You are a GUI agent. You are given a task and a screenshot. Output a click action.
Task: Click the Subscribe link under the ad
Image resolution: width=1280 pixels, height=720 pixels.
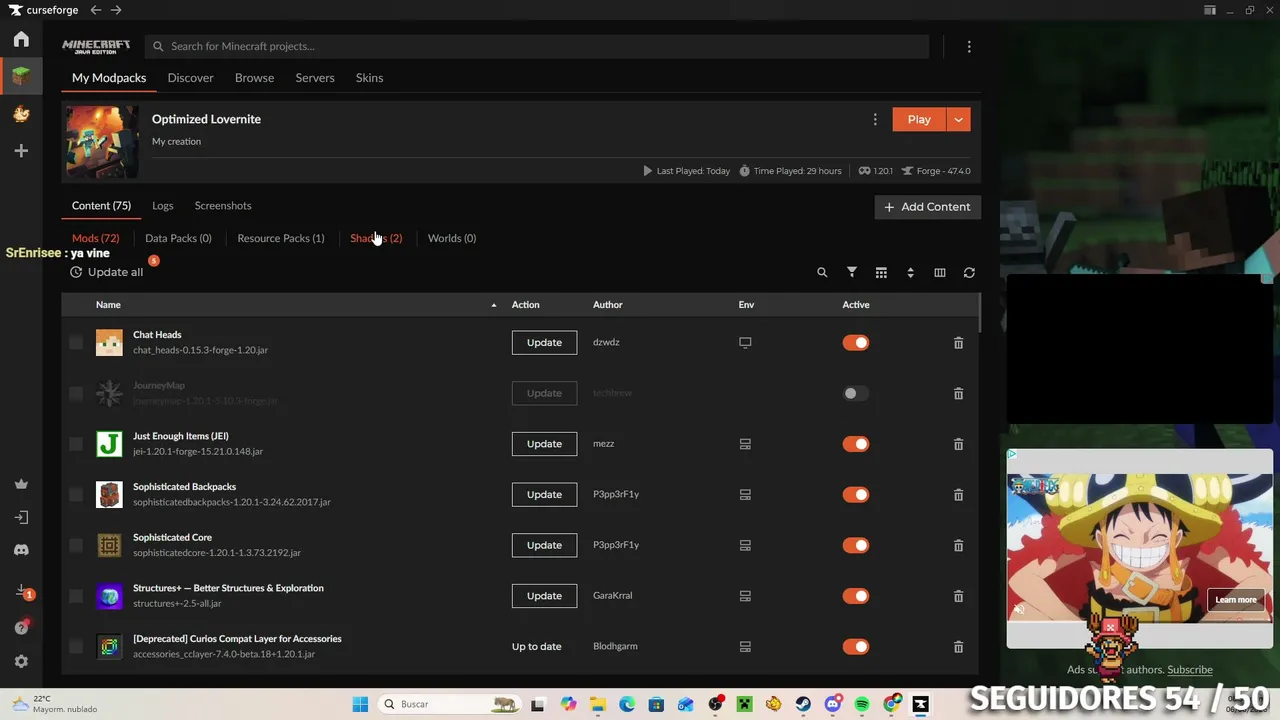(1190, 670)
